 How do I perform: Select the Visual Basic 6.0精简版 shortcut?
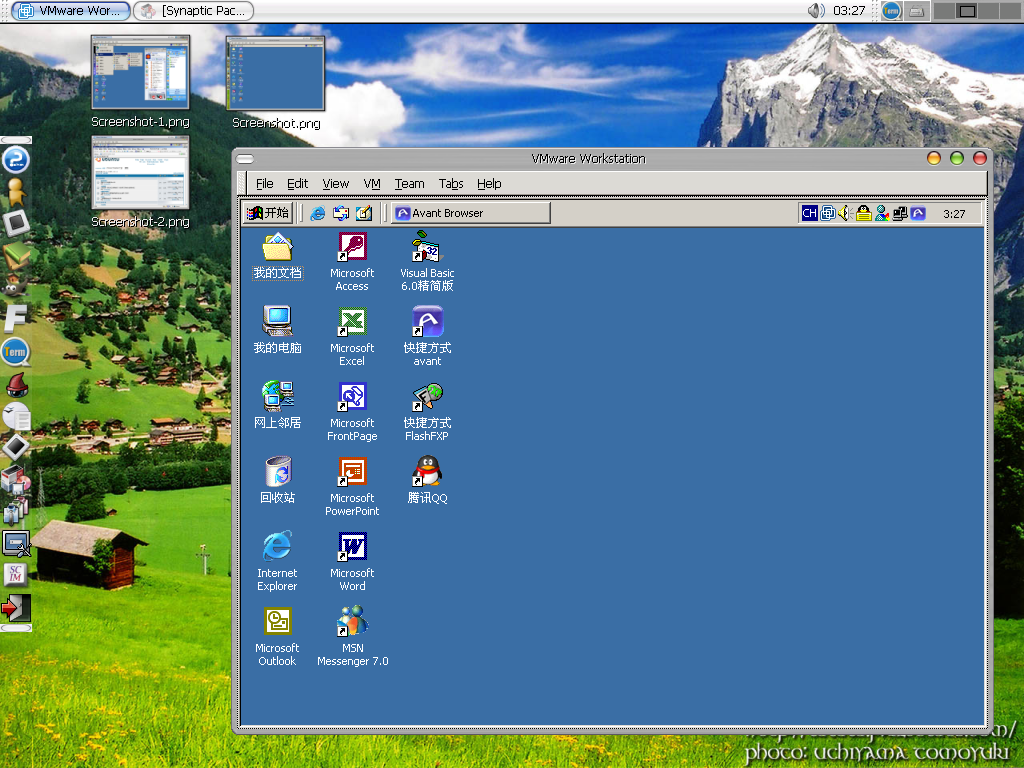pyautogui.click(x=427, y=248)
